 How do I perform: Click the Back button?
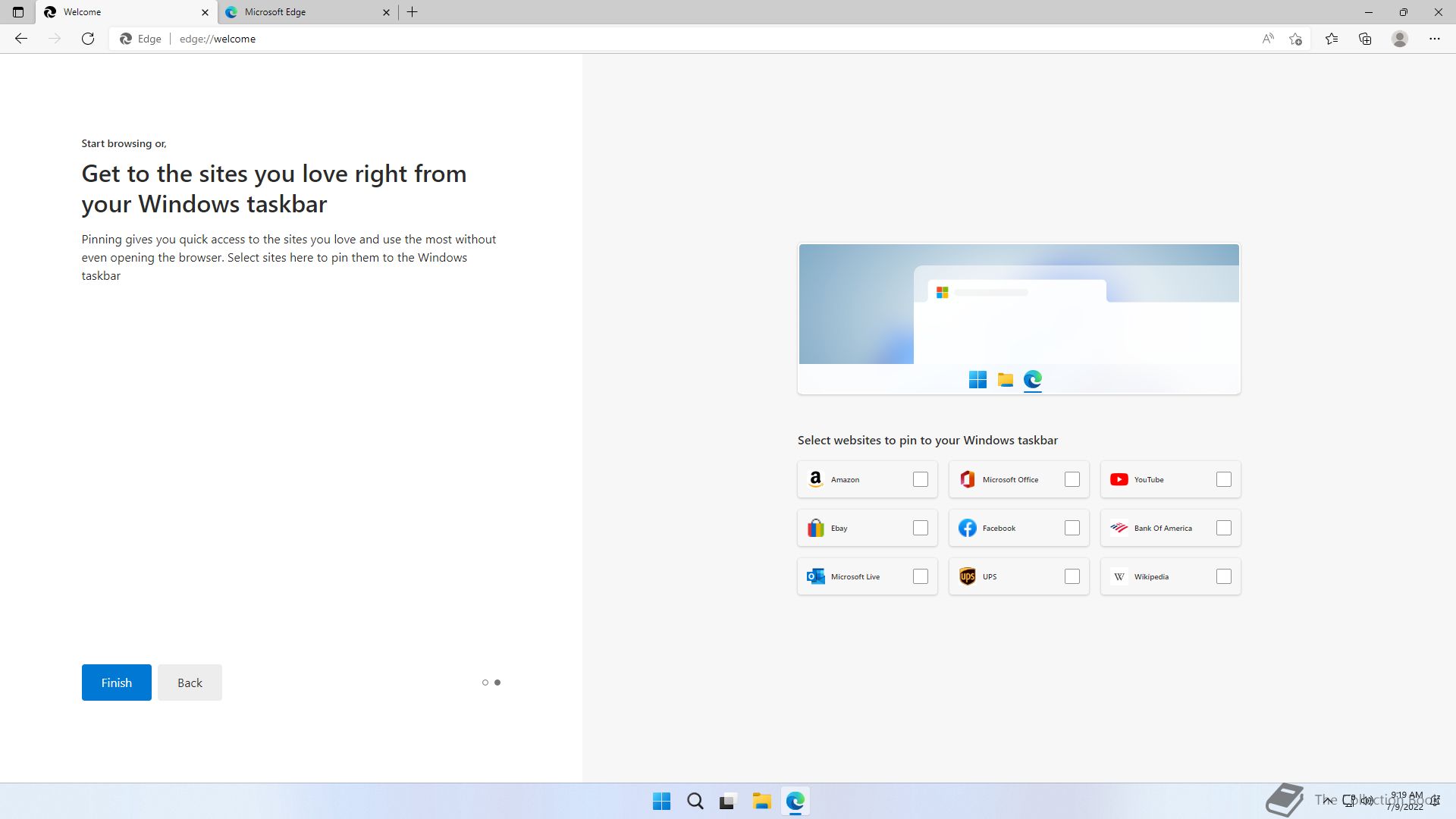[190, 682]
